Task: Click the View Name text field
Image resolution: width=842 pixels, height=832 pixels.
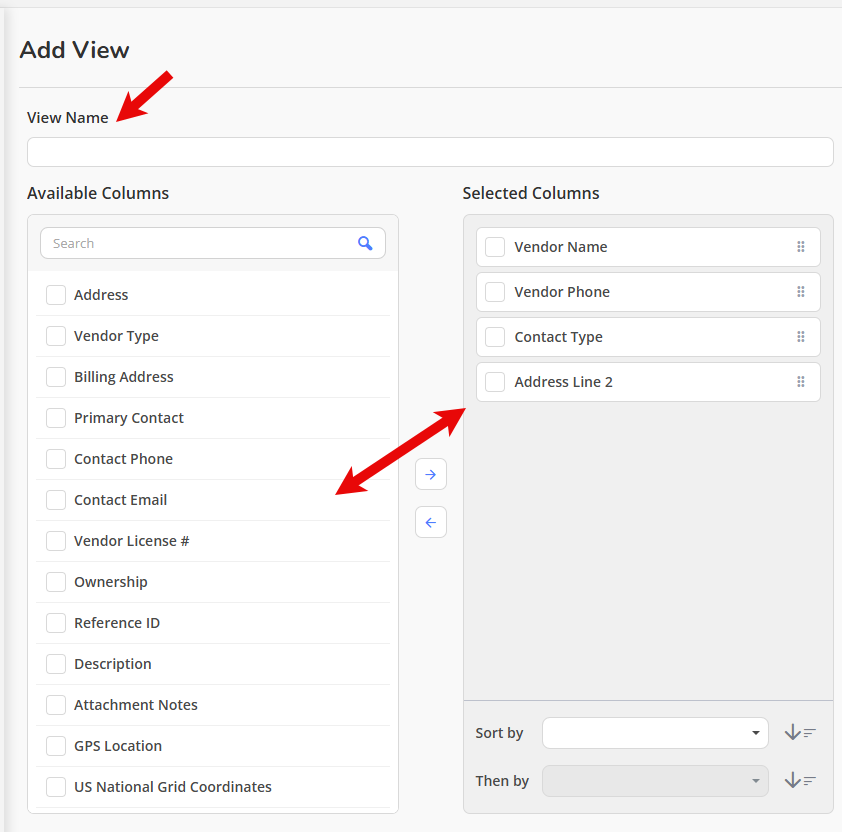Action: click(x=430, y=152)
